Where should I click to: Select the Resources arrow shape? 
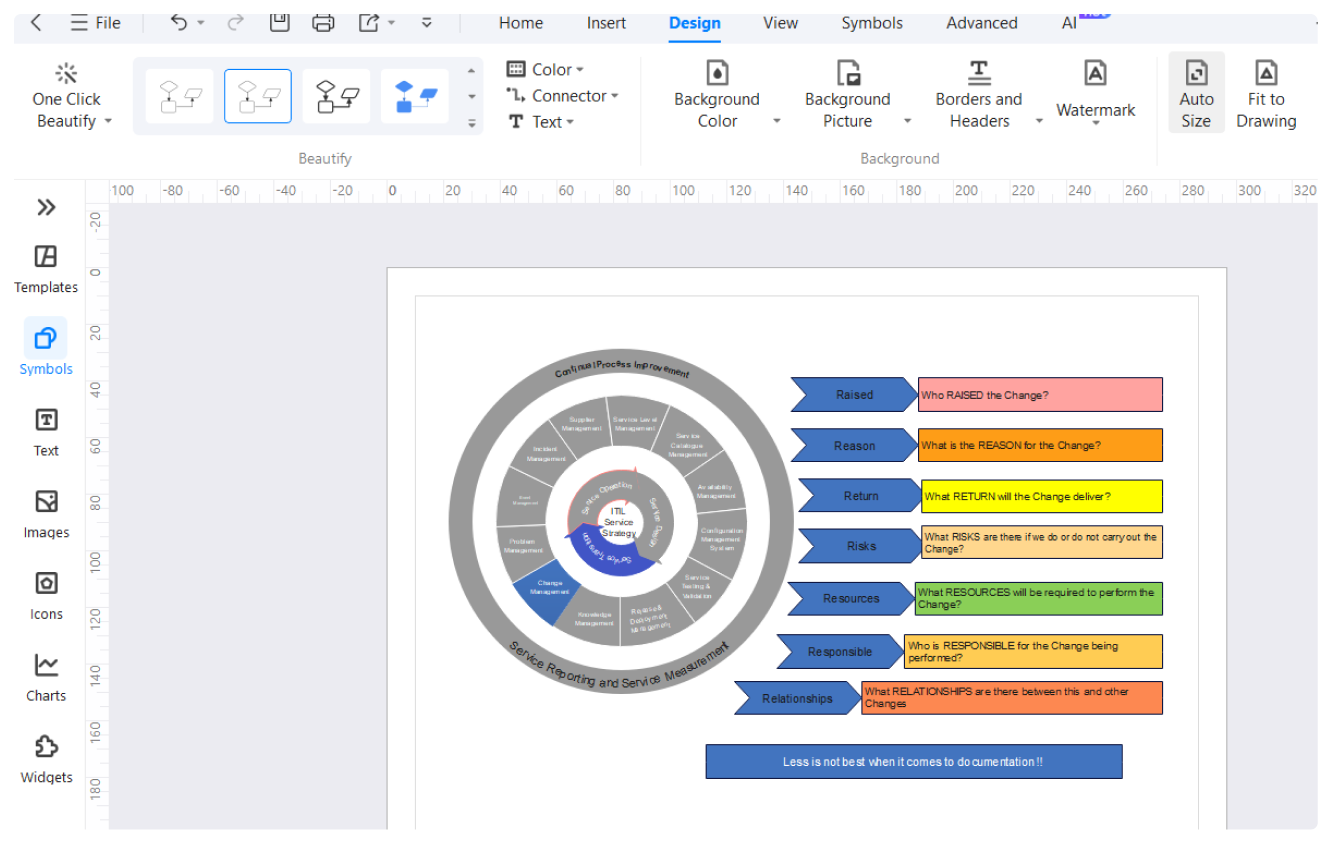pyautogui.click(x=851, y=598)
